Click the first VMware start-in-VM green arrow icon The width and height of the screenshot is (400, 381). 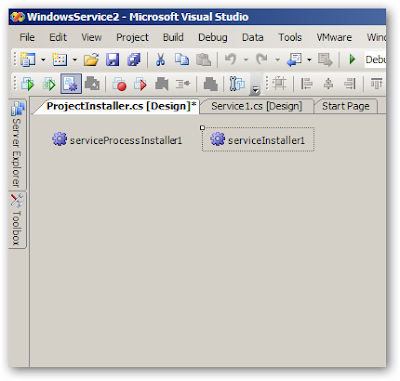click(x=28, y=84)
